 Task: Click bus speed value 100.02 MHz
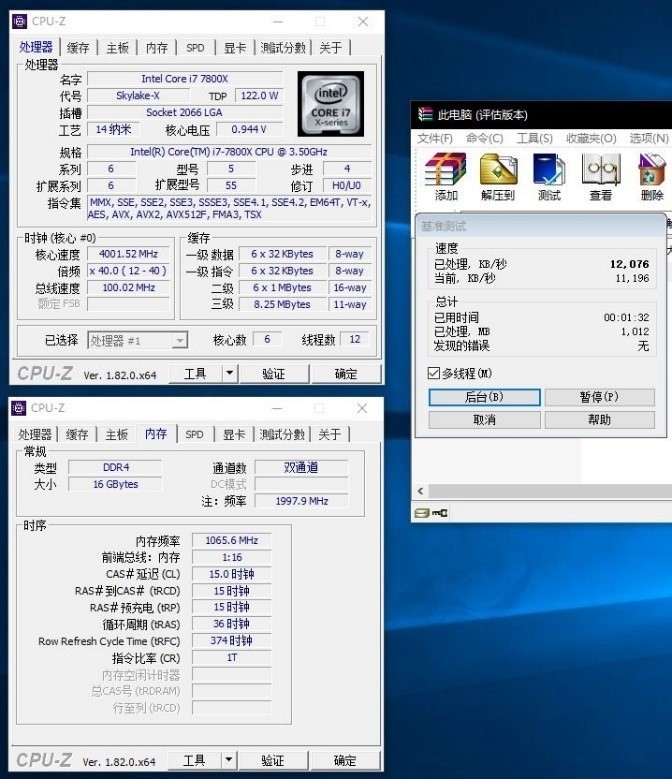point(129,288)
